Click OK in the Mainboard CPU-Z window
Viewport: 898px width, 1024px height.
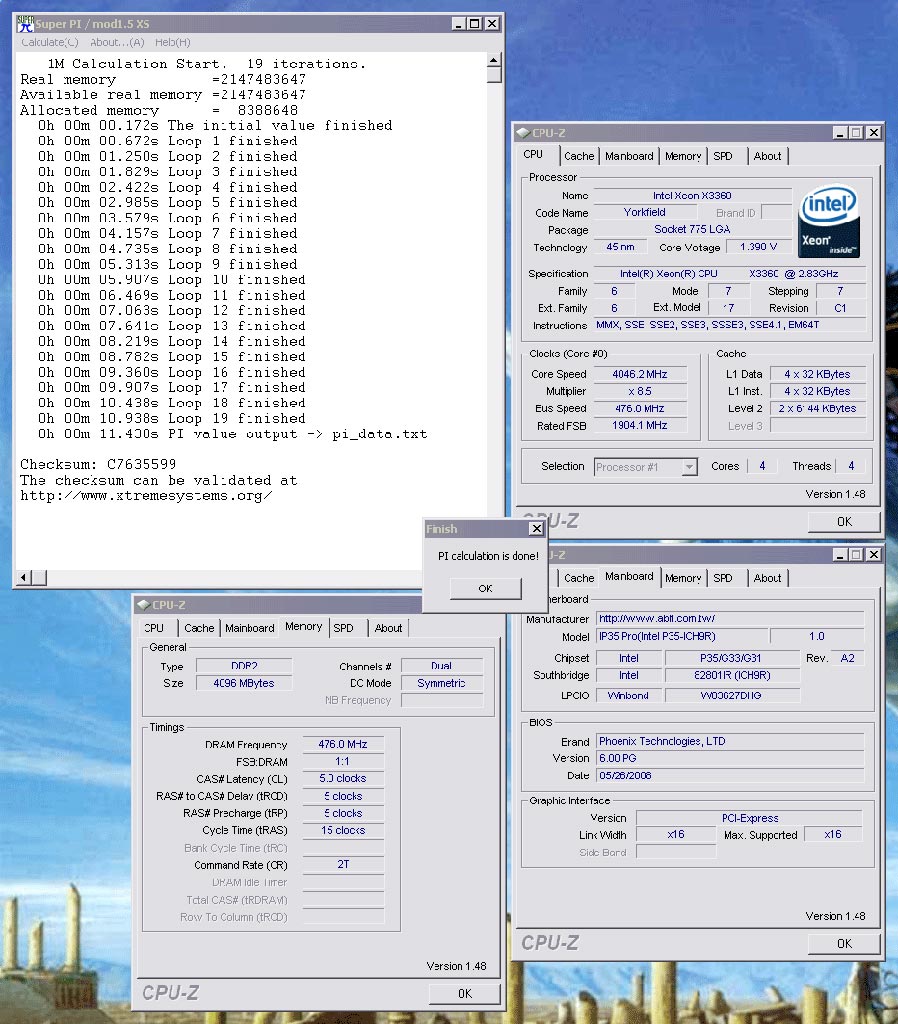(844, 944)
